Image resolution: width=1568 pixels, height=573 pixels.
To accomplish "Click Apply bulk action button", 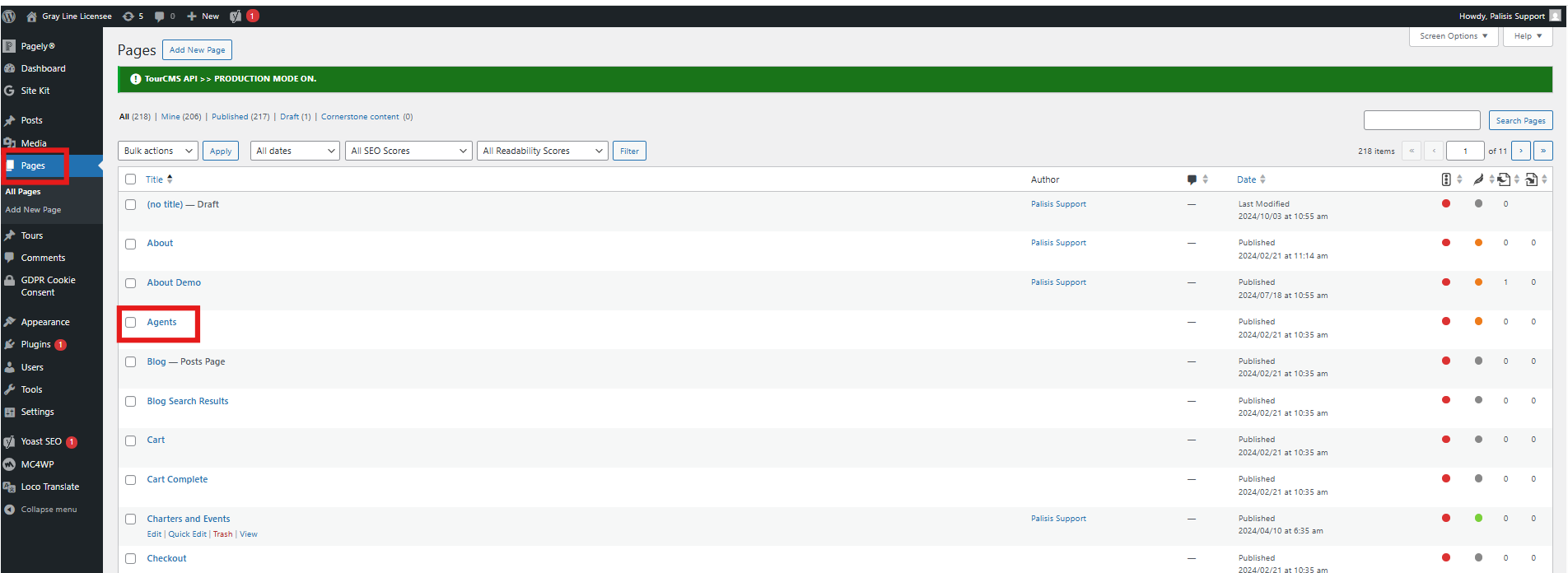I will click(x=221, y=151).
